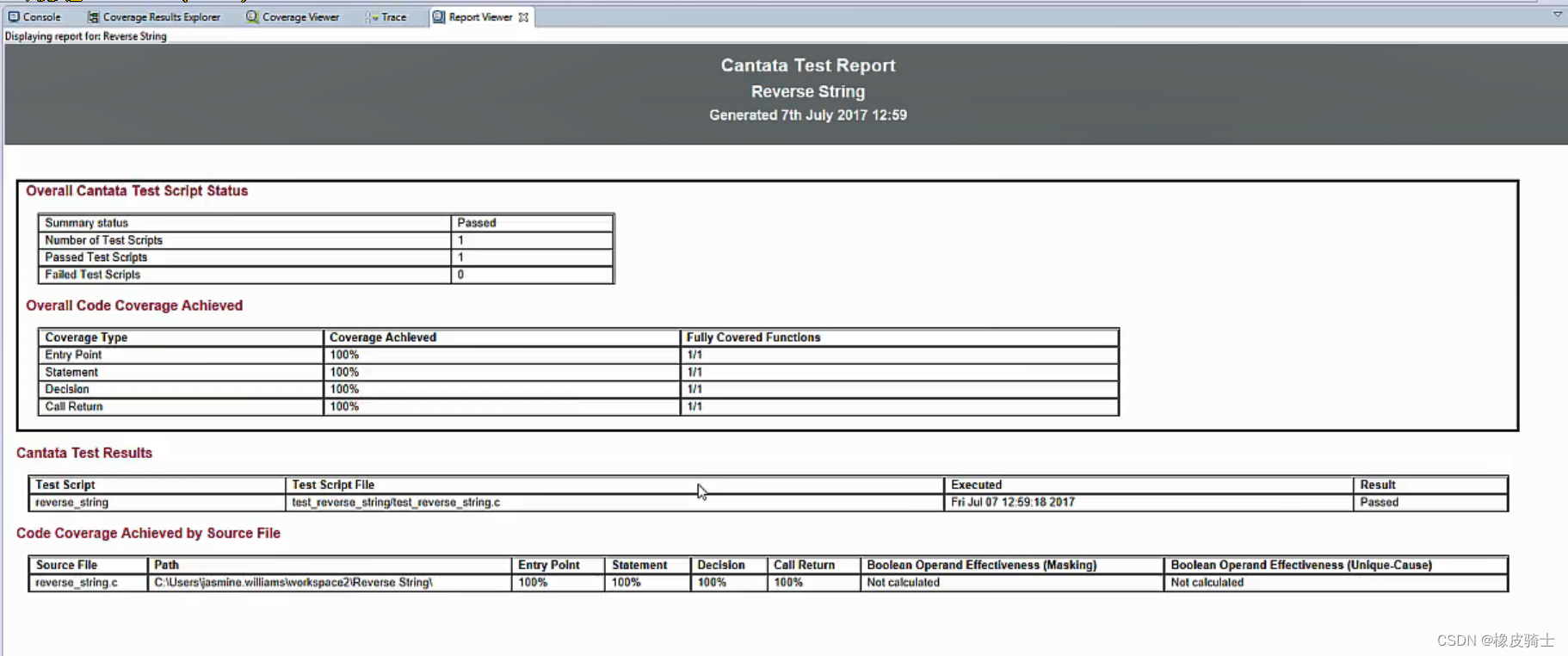1568x656 pixels.
Task: Select the 'Decision' coverage type row
Action: pos(578,389)
